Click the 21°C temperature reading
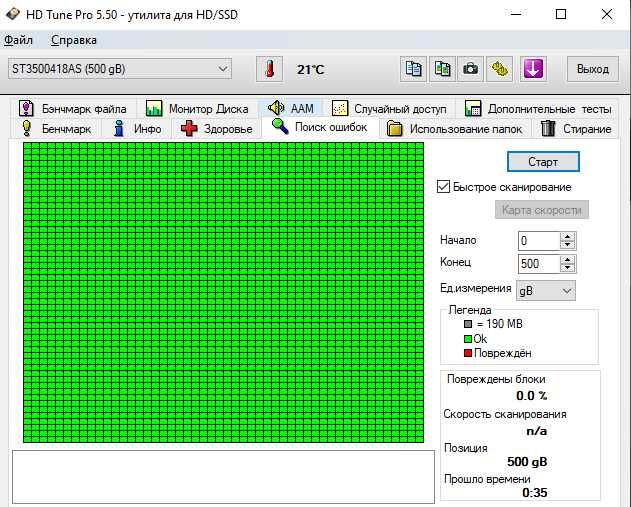Screen dimensions: 631x507 click(310, 70)
